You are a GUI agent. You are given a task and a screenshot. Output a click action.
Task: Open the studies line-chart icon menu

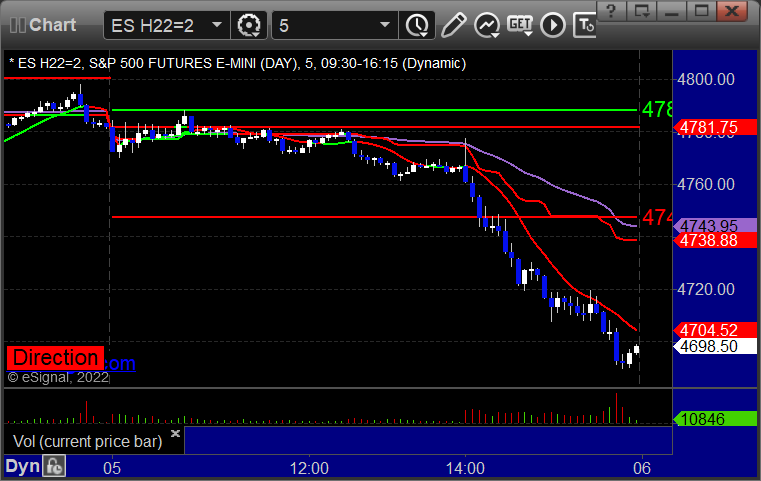click(487, 25)
